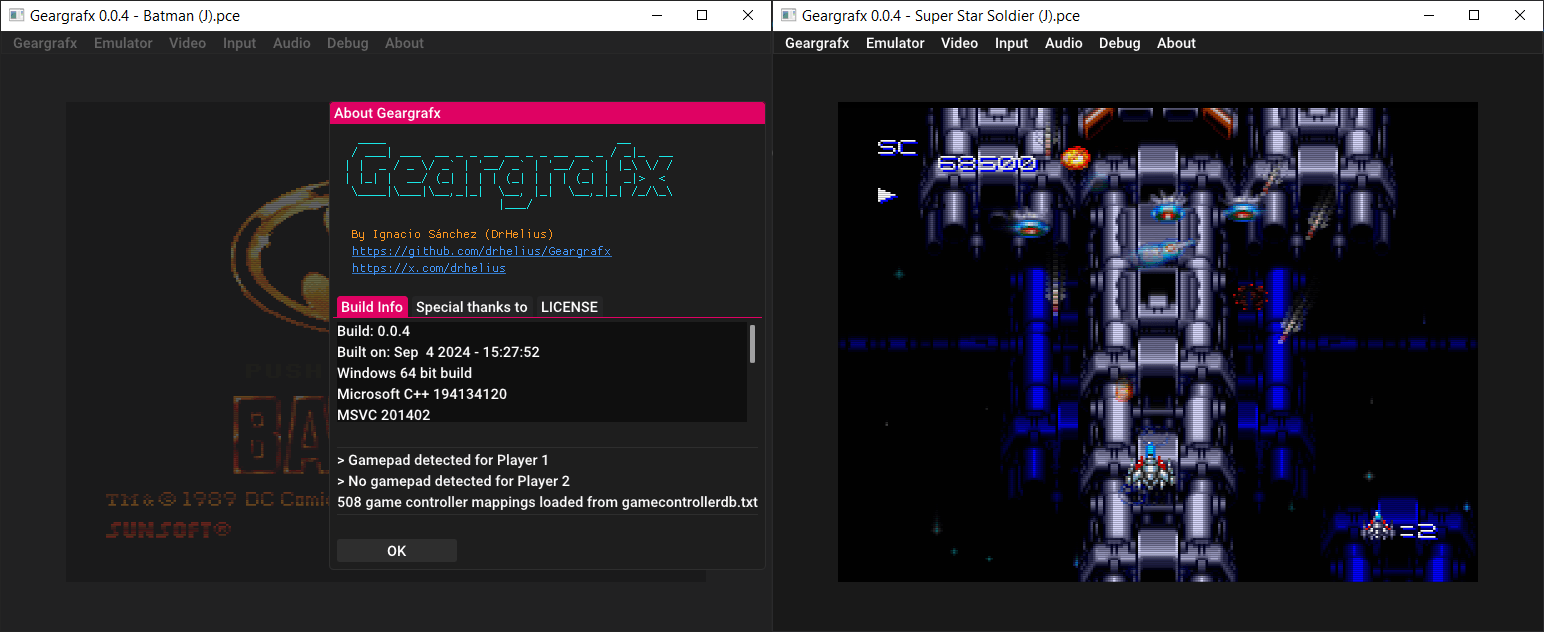Image resolution: width=1544 pixels, height=632 pixels.
Task: Click the '508 game controller mappings loaded' line
Action: [x=548, y=502]
